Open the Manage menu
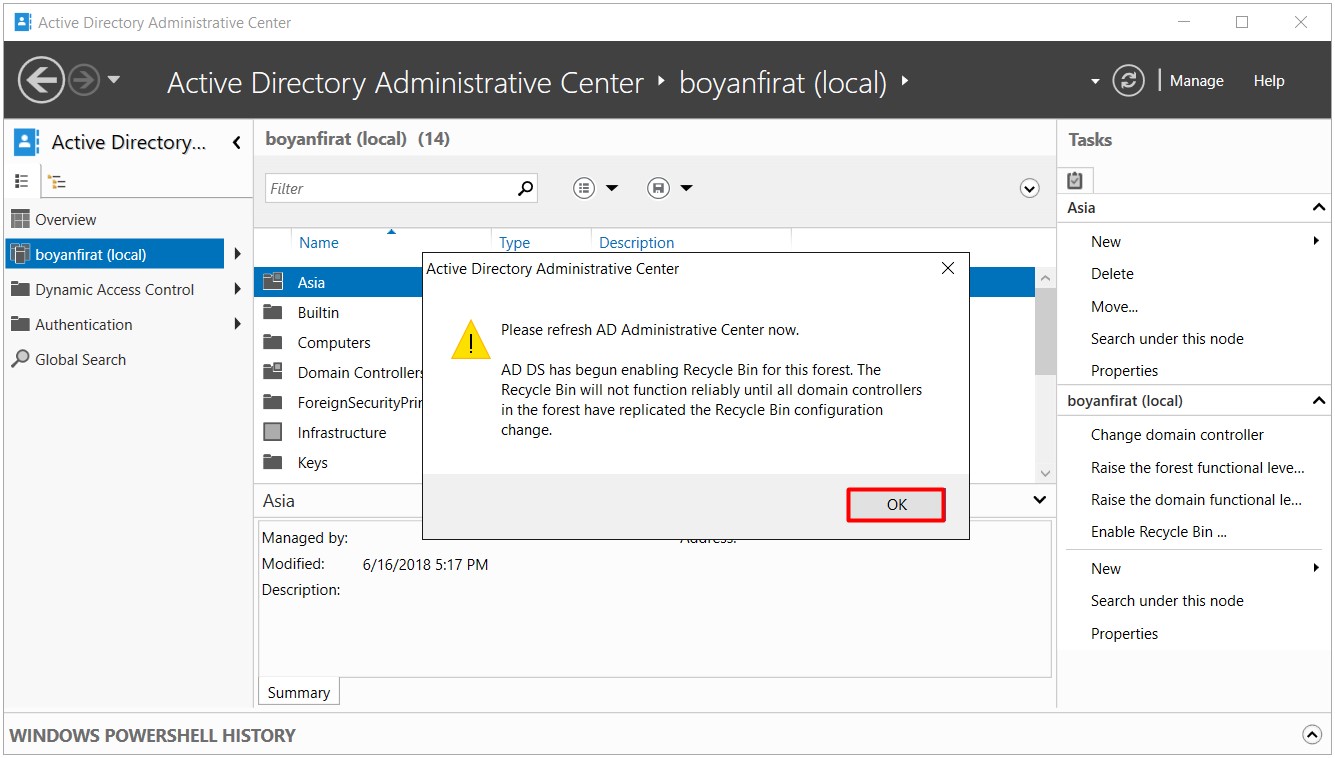 pos(1196,81)
